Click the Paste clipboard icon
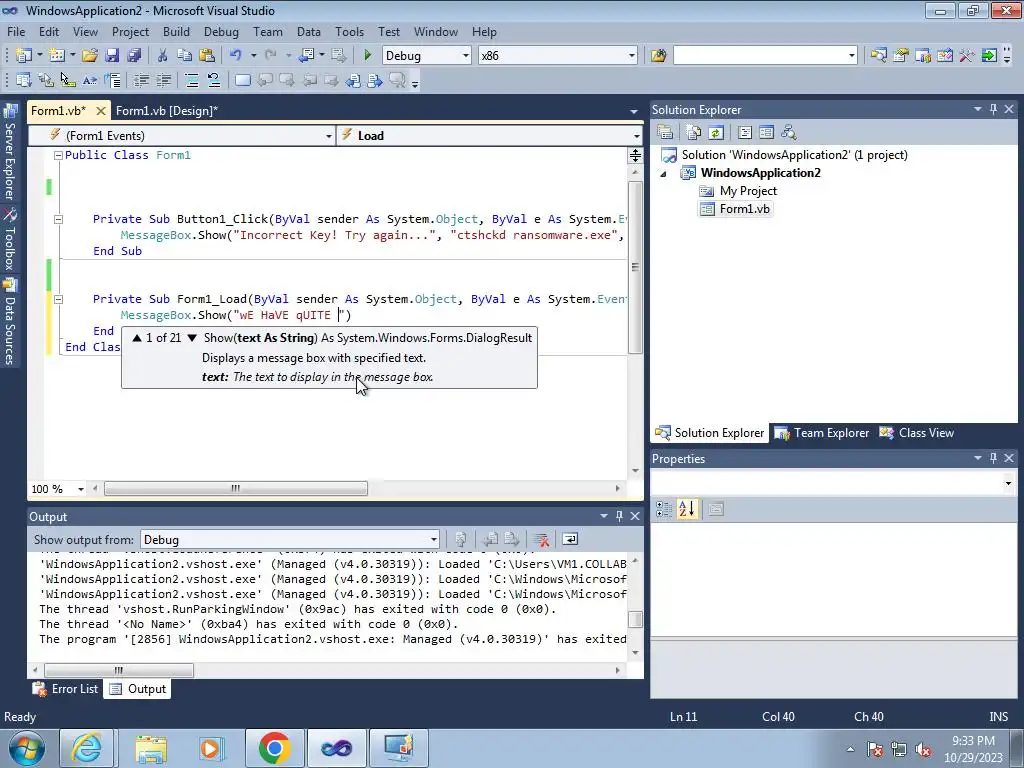The width and height of the screenshot is (1024, 768). 207,56
